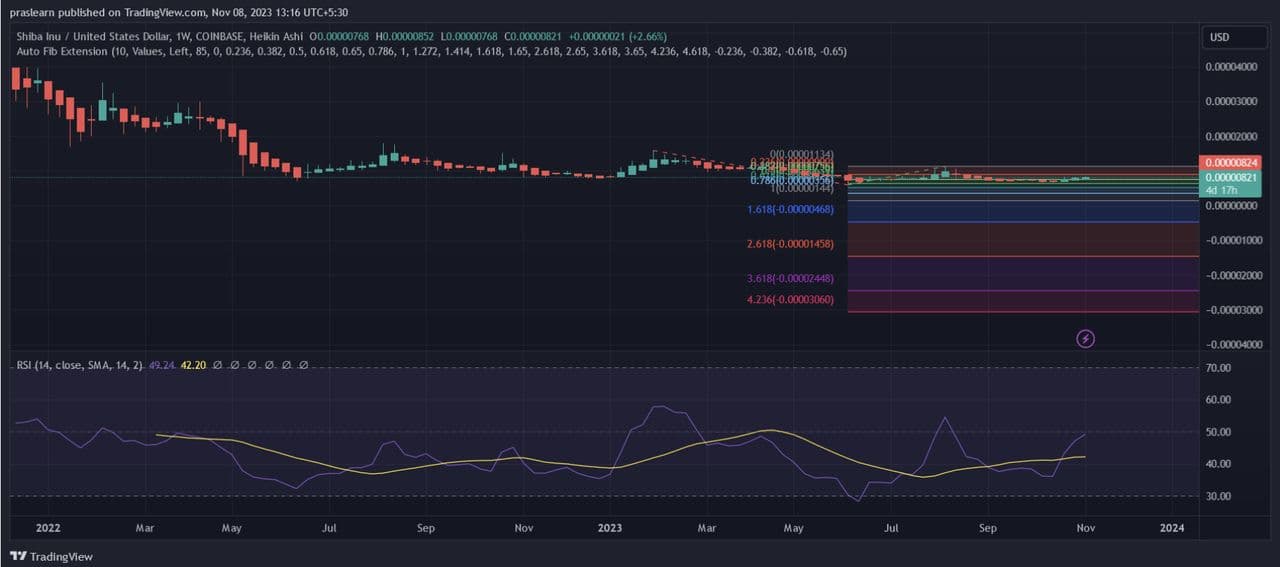Viewport: 1280px width, 567px height.
Task: Click the green 0.00000821 current price label
Action: 1231,176
